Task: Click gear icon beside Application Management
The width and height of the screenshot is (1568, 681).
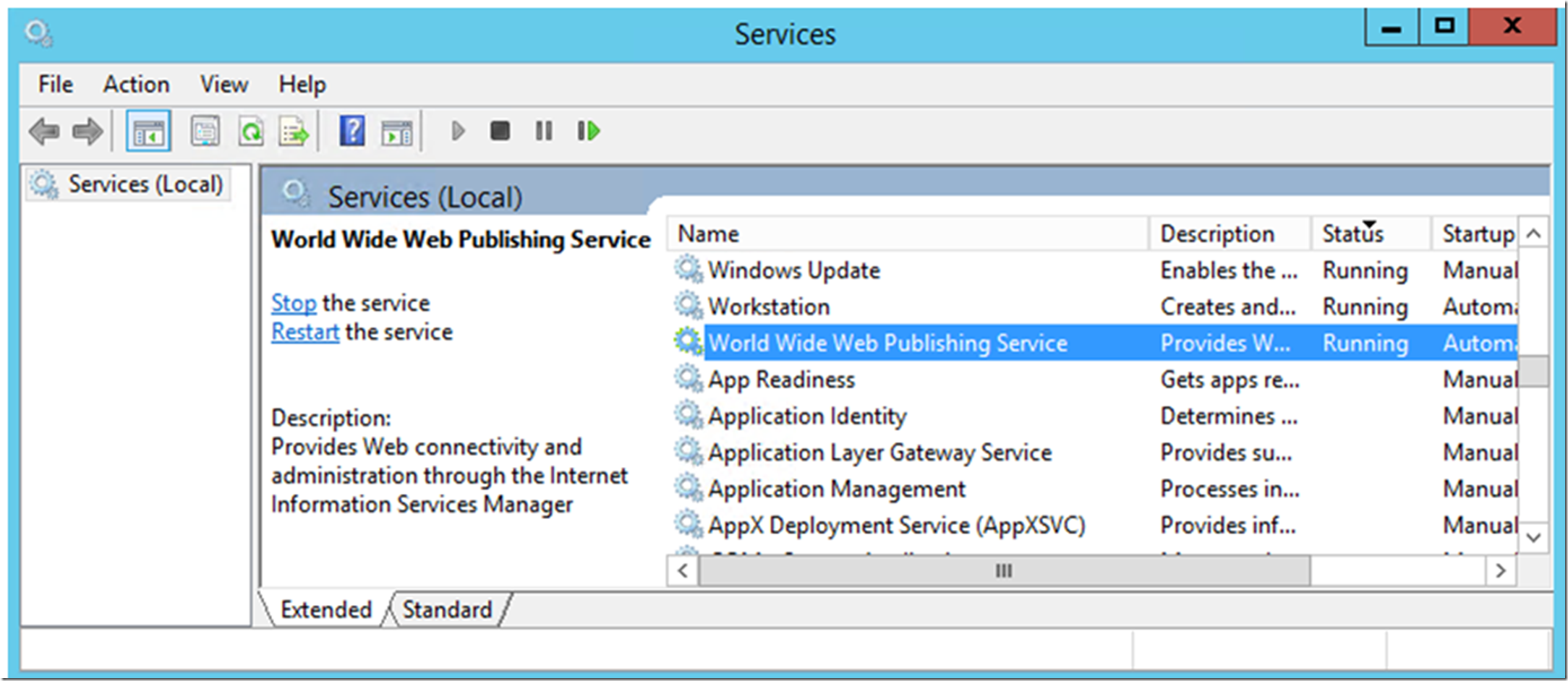Action: 689,488
